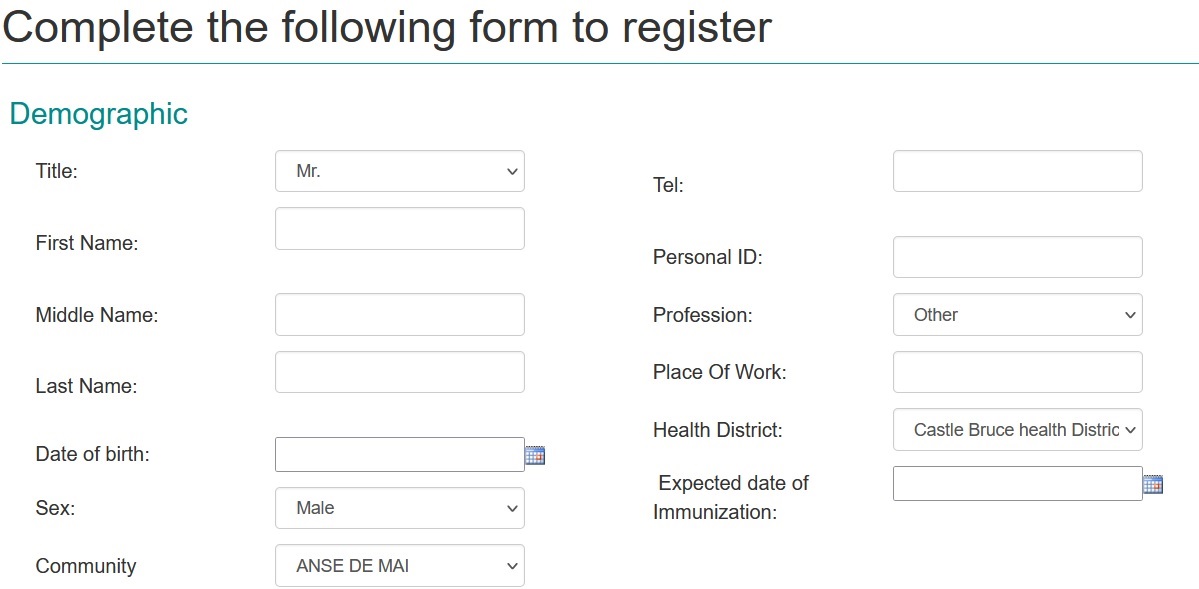The height and width of the screenshot is (589, 1199).
Task: Select the Last Name text field
Action: tap(400, 372)
